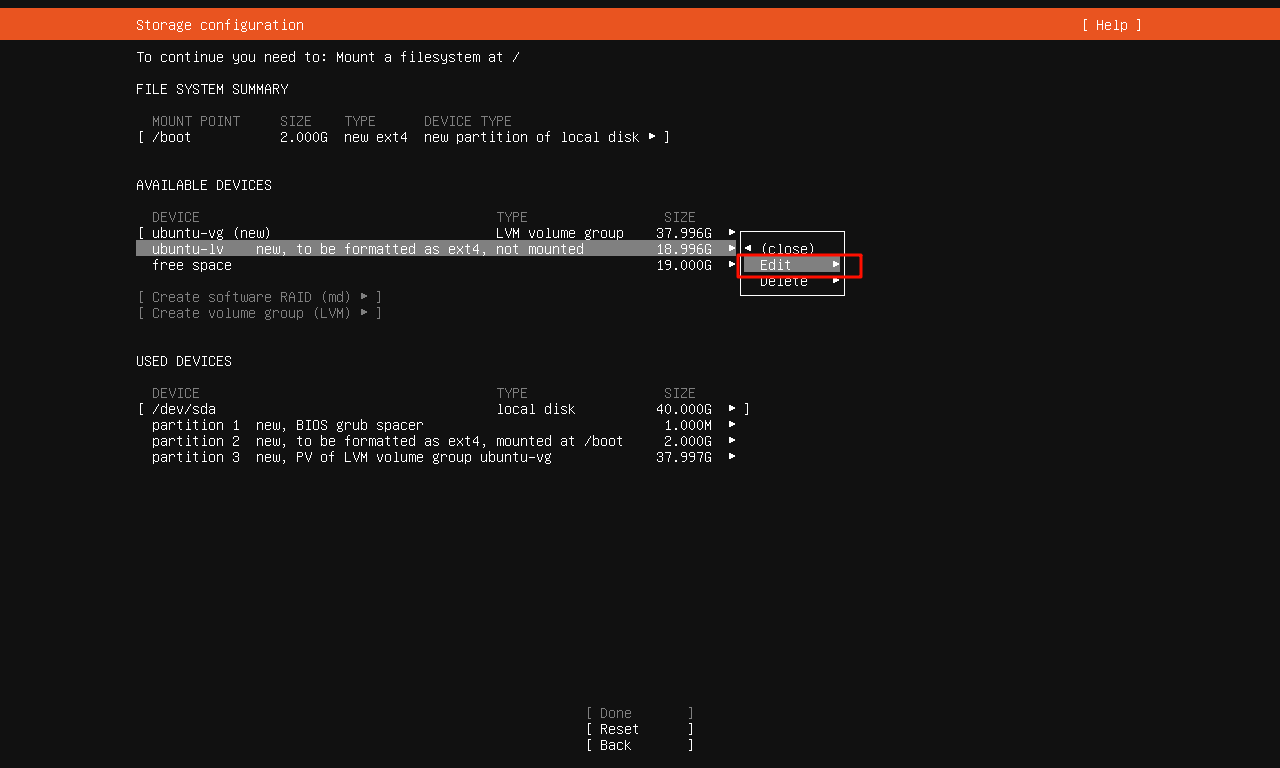This screenshot has width=1280, height=768.
Task: Expand arrow beside ubuntu-vg 37.996G
Action: tap(732, 232)
